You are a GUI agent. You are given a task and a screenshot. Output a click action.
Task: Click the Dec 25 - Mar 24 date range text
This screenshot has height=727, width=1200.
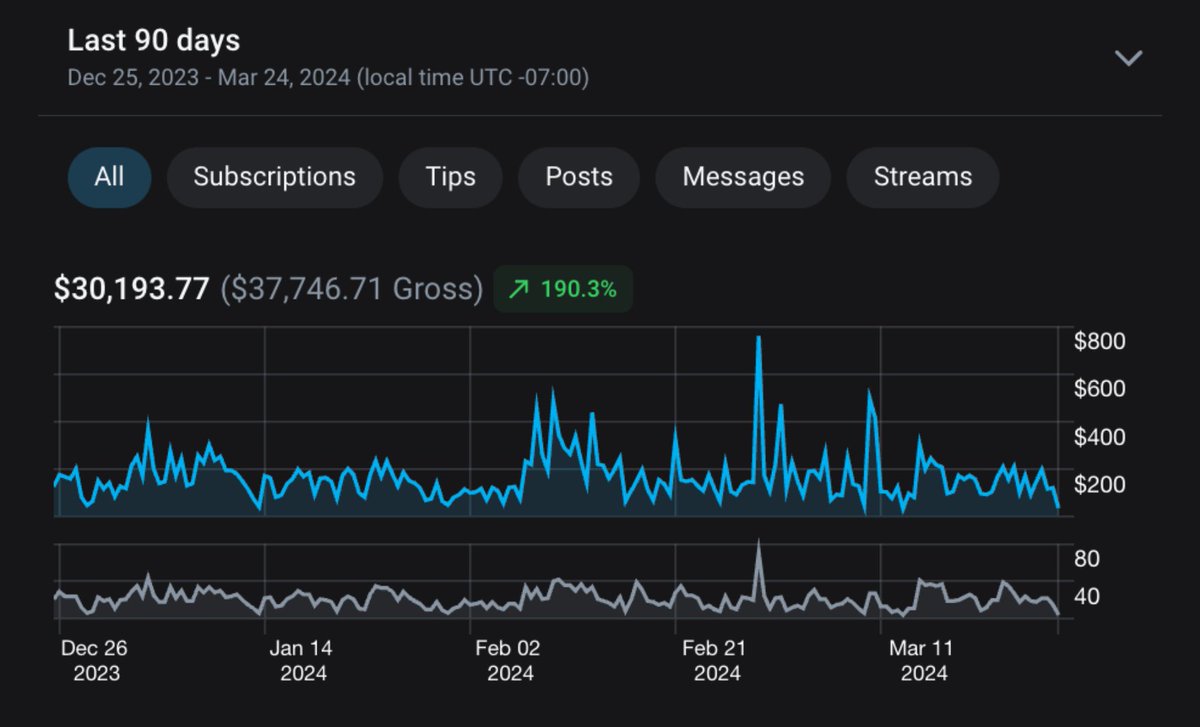(x=328, y=77)
